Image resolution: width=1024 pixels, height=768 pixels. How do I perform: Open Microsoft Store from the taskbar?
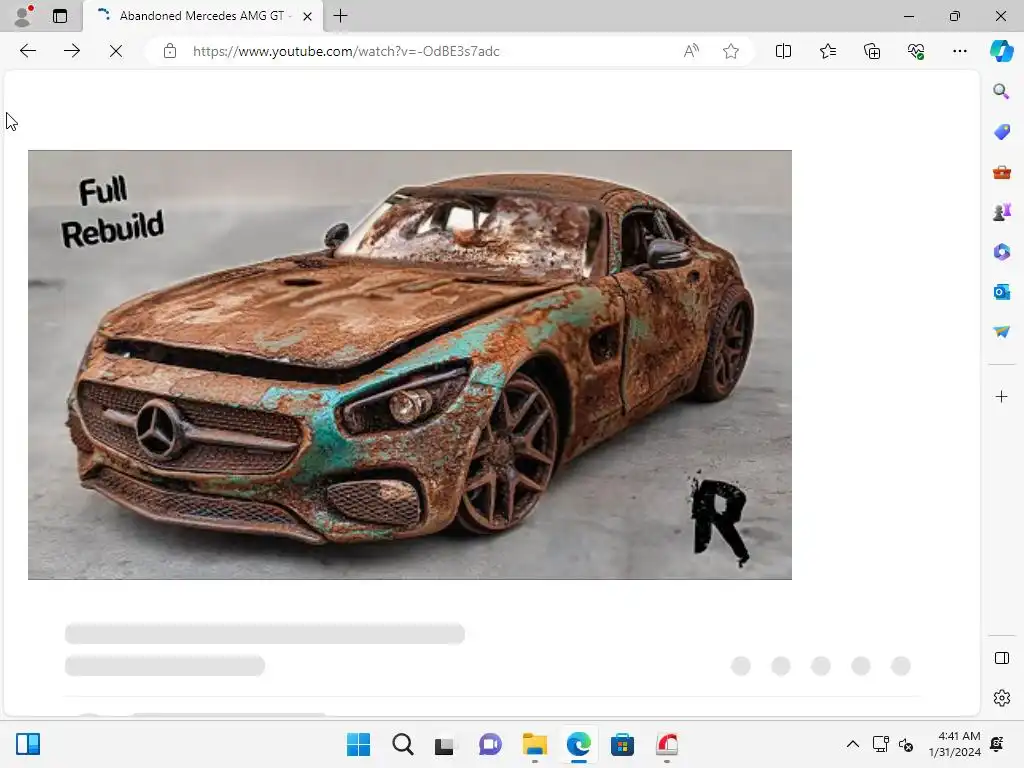click(x=622, y=744)
